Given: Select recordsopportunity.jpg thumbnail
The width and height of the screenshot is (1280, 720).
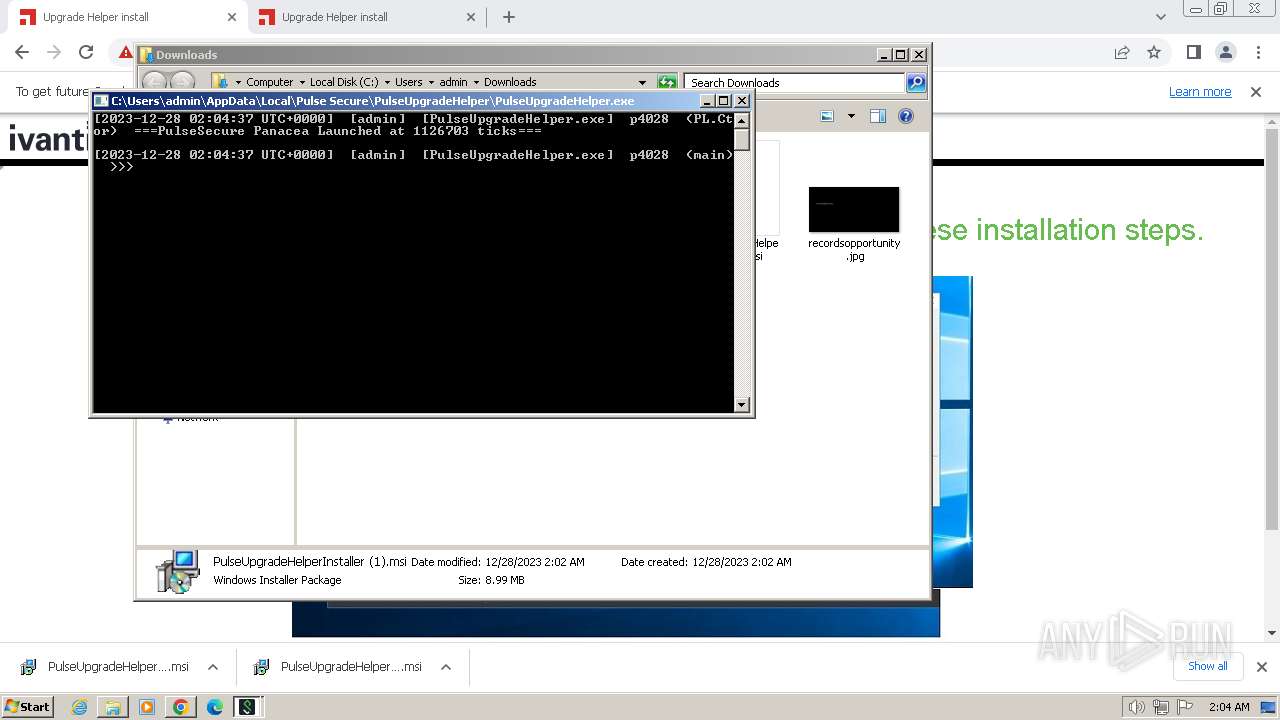Looking at the screenshot, I should coord(854,210).
